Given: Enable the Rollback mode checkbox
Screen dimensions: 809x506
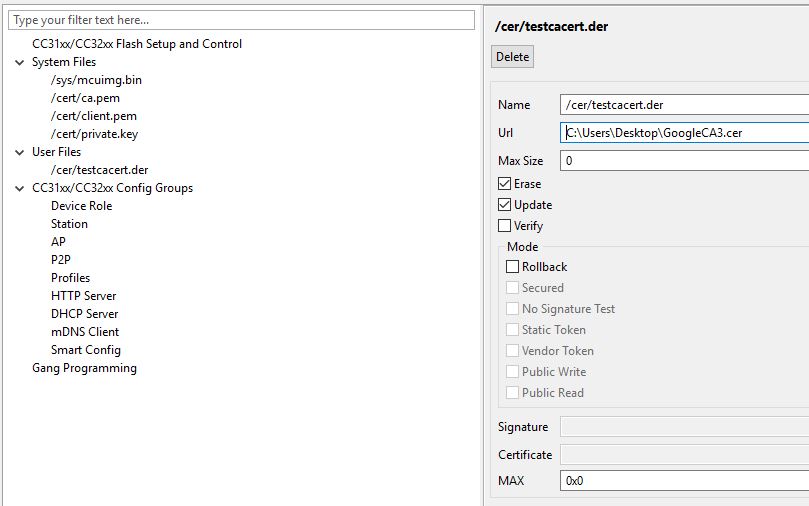Looking at the screenshot, I should click(512, 267).
